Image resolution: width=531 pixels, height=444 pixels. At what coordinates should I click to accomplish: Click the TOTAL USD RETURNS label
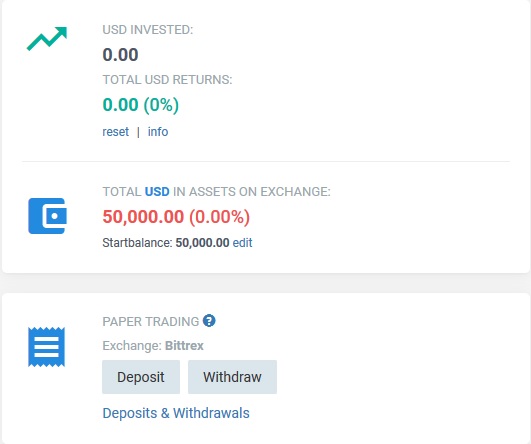tap(167, 80)
